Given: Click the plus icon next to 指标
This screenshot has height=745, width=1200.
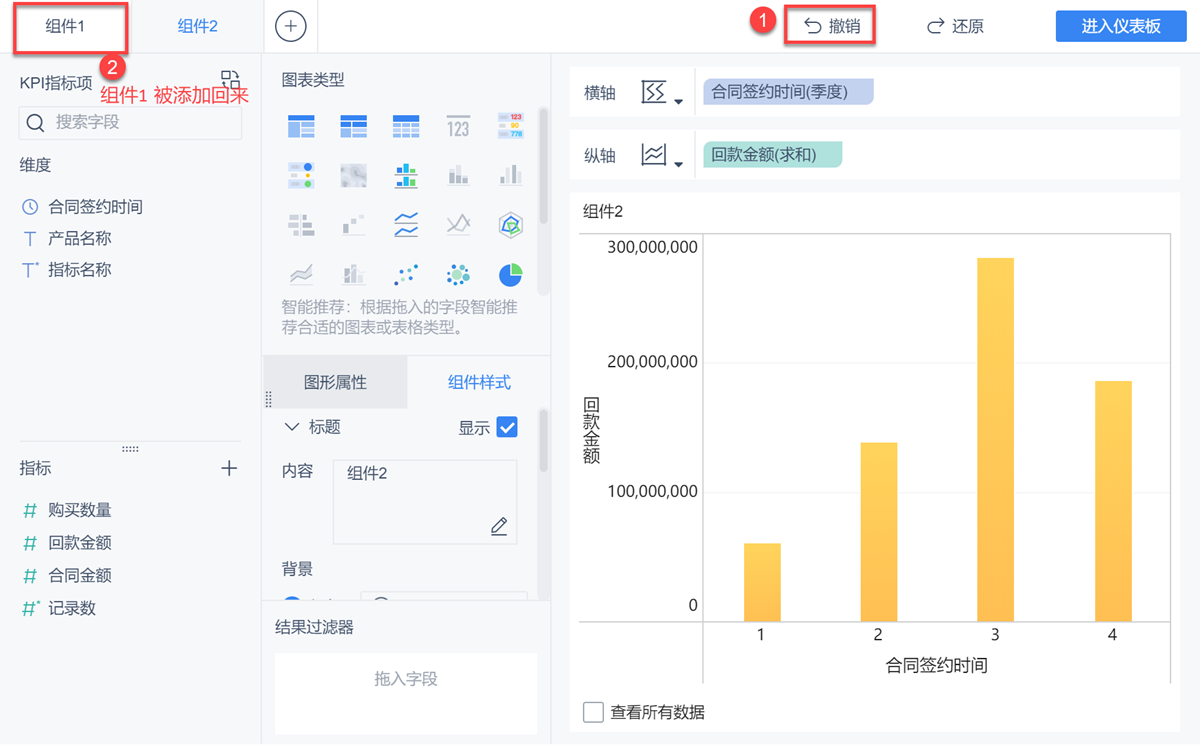Looking at the screenshot, I should click(x=229, y=468).
